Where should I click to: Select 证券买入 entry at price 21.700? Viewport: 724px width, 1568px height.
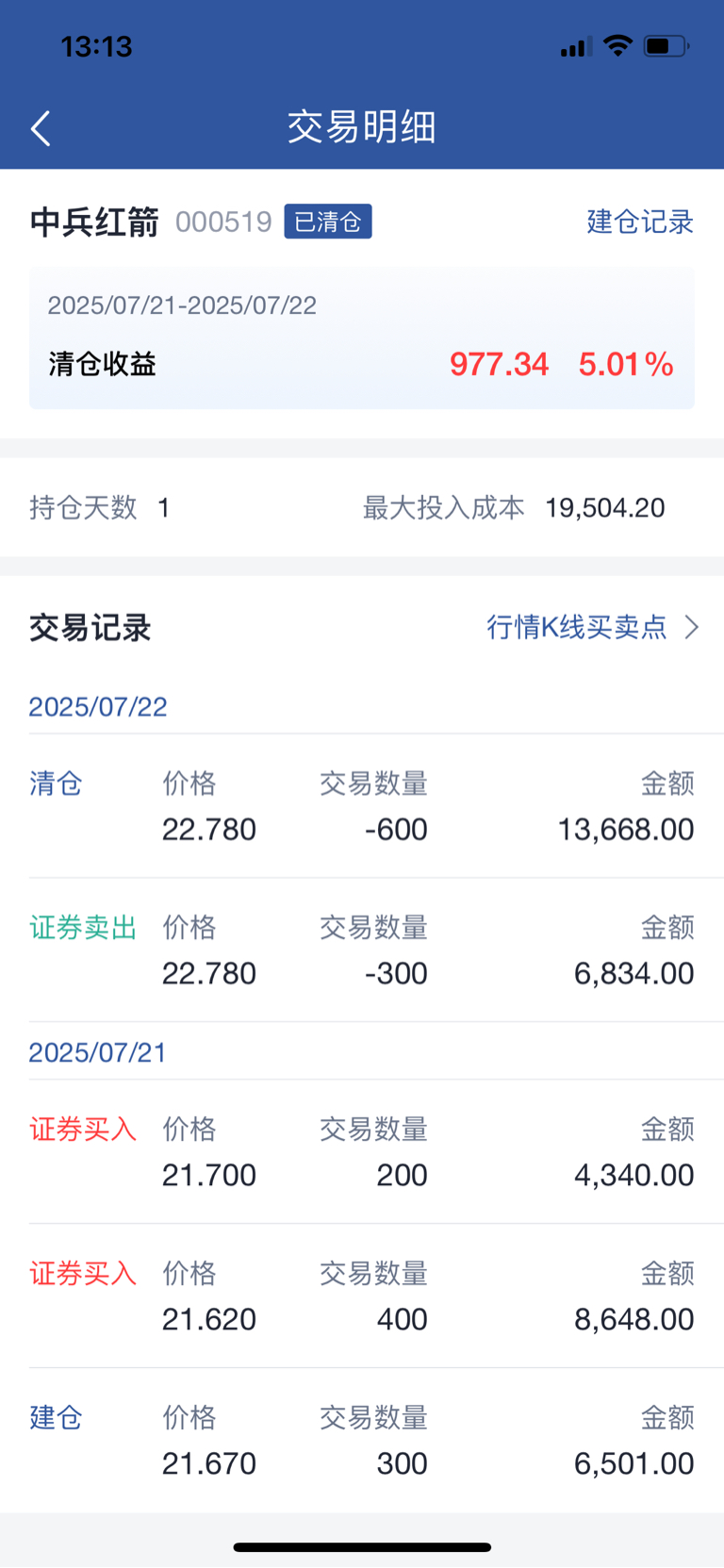tap(83, 1130)
